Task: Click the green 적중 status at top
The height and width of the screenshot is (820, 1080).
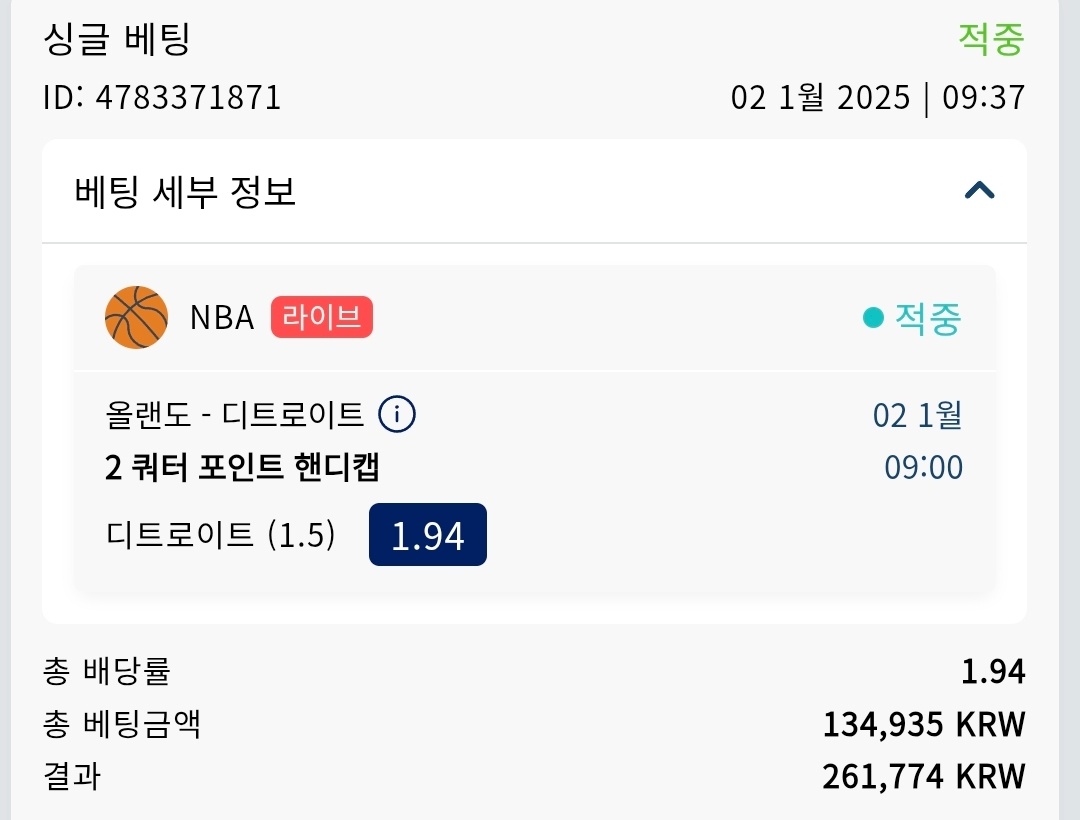Action: (991, 39)
